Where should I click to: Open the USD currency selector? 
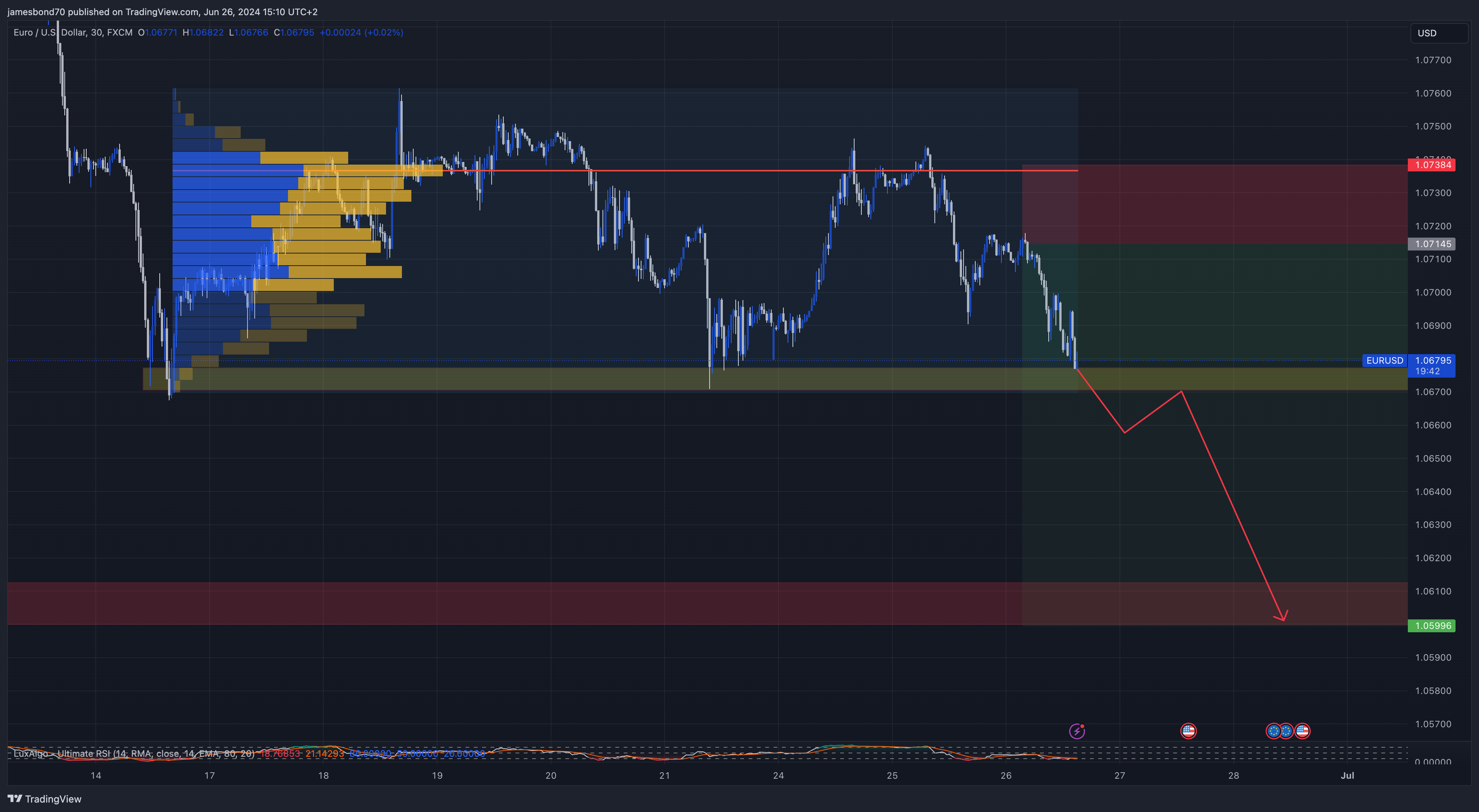tap(1438, 33)
